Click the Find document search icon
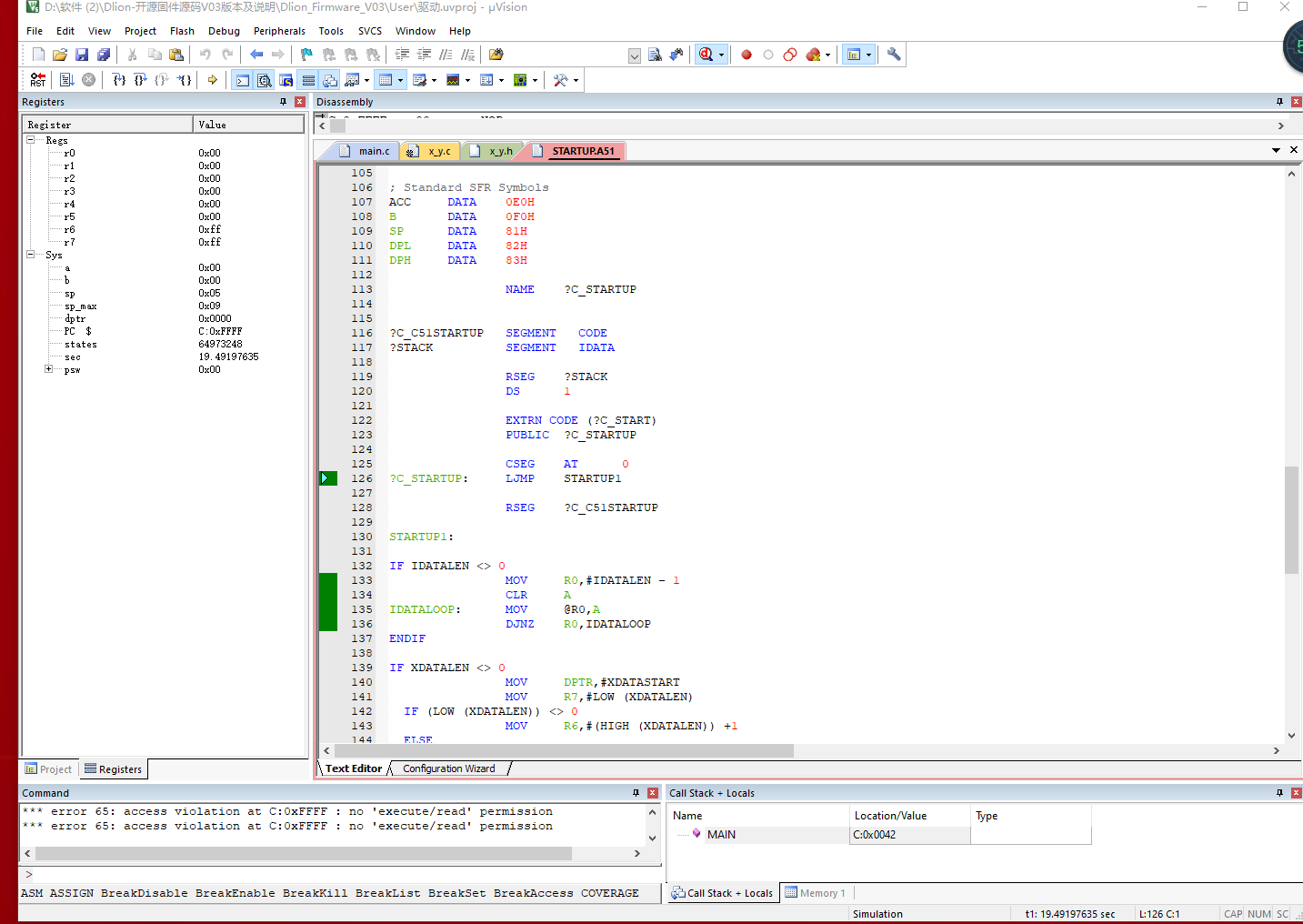The height and width of the screenshot is (924, 1303). (x=655, y=55)
